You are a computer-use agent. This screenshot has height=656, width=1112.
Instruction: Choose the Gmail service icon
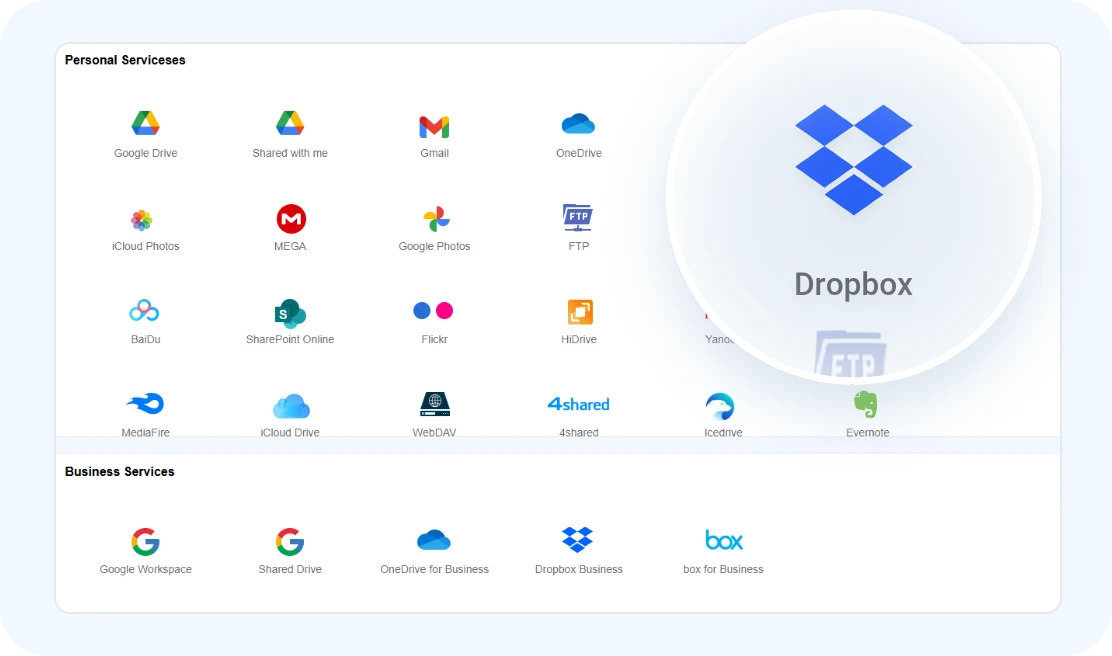pyautogui.click(x=434, y=126)
